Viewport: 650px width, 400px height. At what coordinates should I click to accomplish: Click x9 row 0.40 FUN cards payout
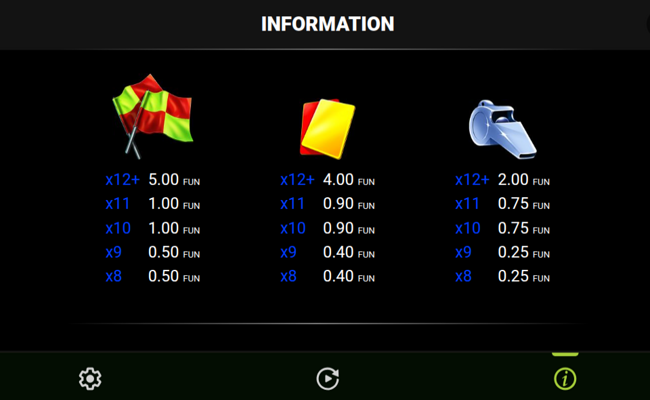pos(349,252)
